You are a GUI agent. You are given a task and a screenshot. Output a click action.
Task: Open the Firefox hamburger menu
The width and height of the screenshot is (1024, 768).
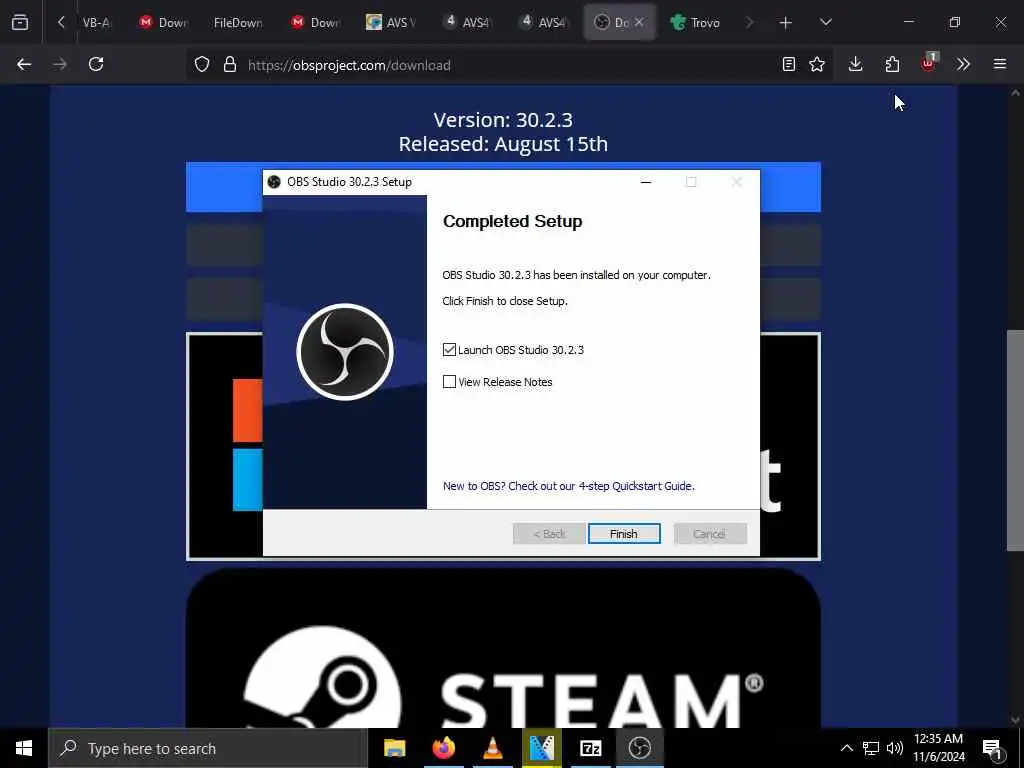click(x=1000, y=64)
